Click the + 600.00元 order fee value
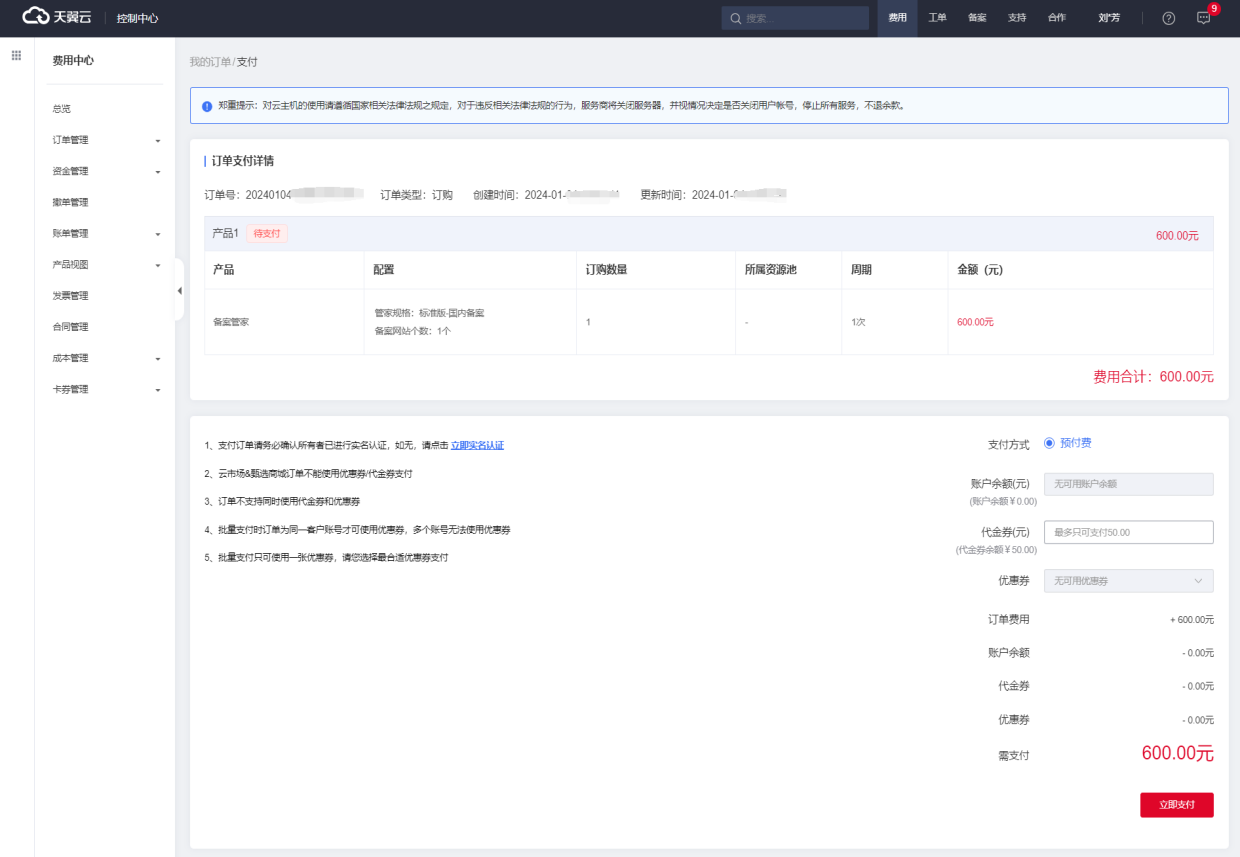The height and width of the screenshot is (857, 1240). pos(1191,620)
